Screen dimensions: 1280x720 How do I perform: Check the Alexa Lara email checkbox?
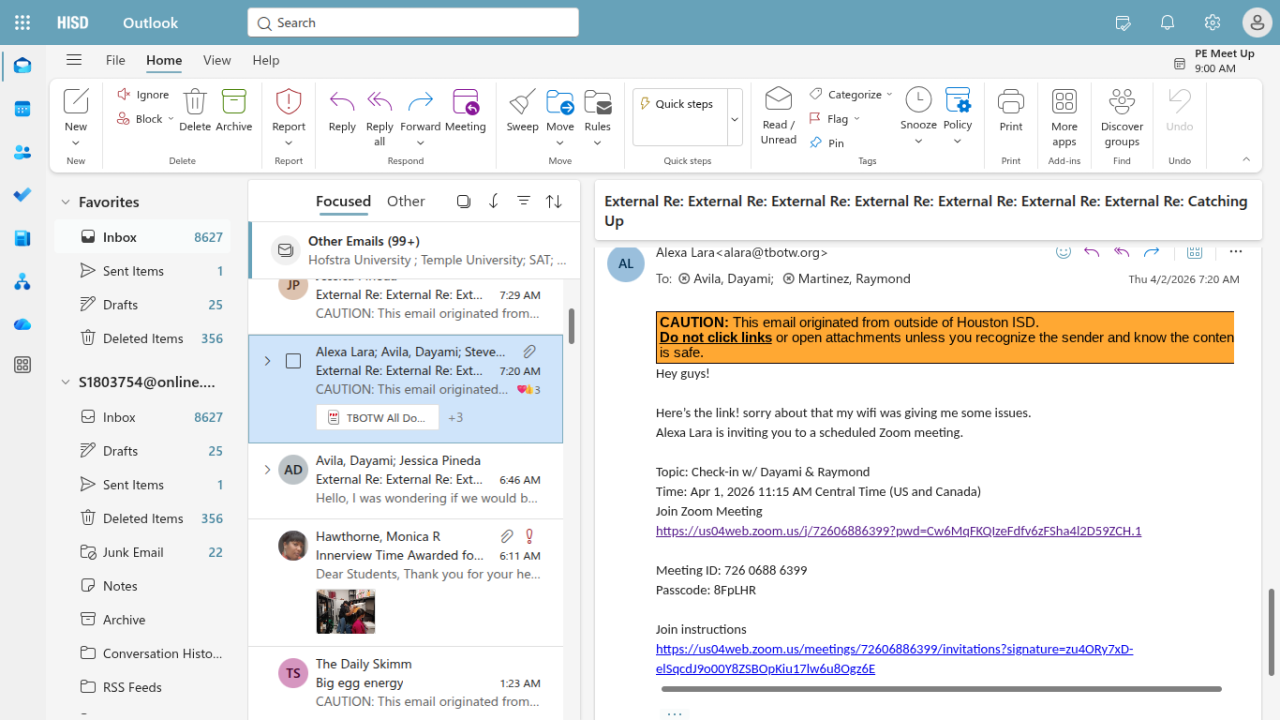click(293, 361)
